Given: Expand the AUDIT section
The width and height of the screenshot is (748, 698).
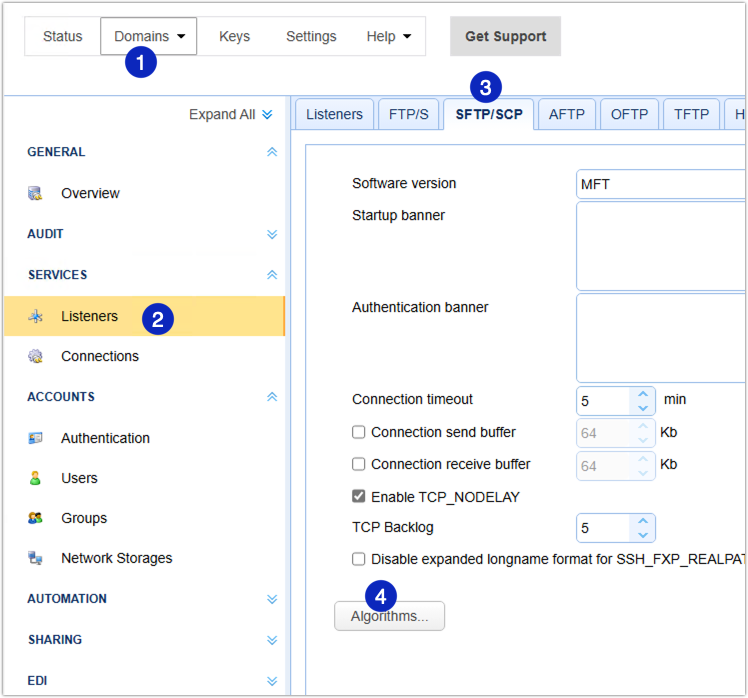Looking at the screenshot, I should coord(272,234).
